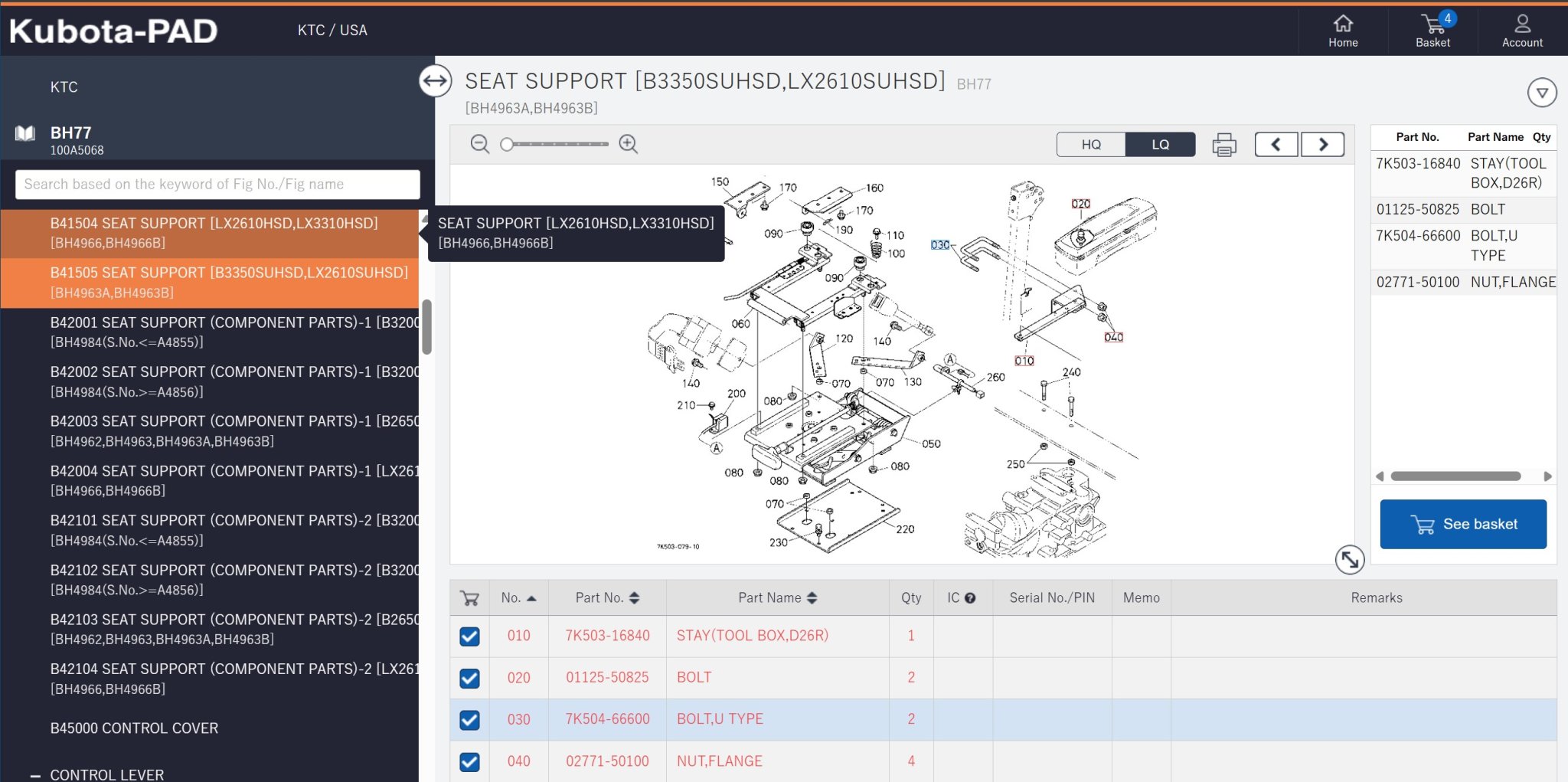Open the Account profile icon
This screenshot has width=1568, height=782.
click(x=1521, y=31)
